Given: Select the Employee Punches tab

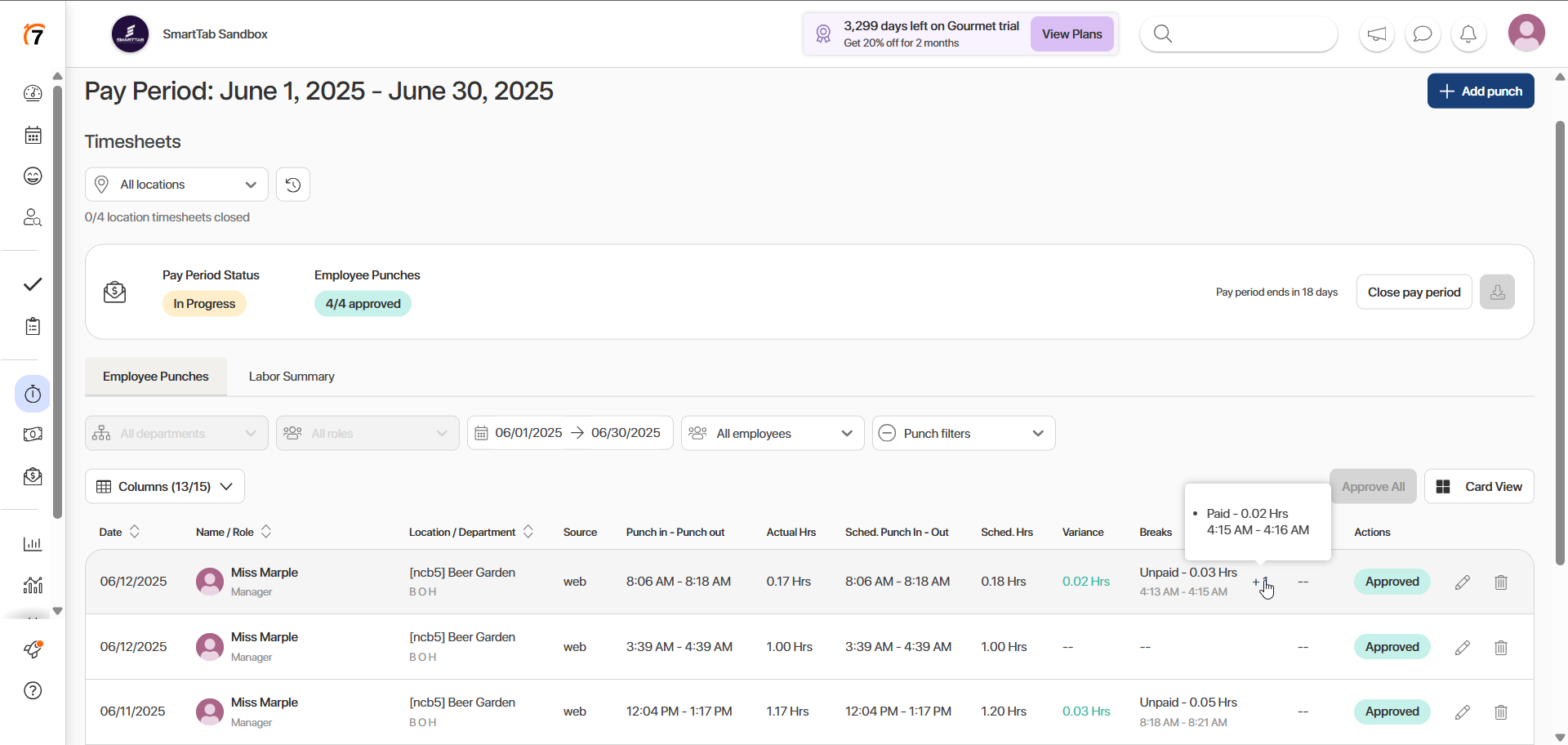Looking at the screenshot, I should coord(156,377).
